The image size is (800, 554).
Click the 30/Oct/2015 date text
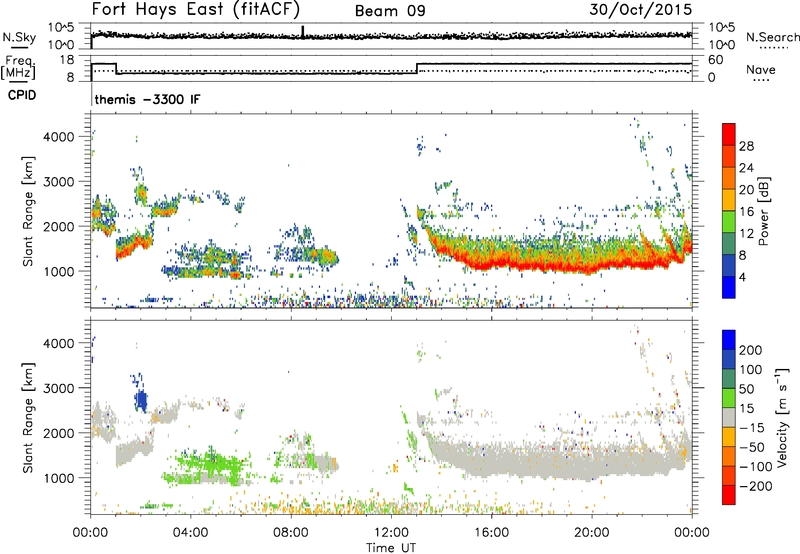pyautogui.click(x=641, y=10)
